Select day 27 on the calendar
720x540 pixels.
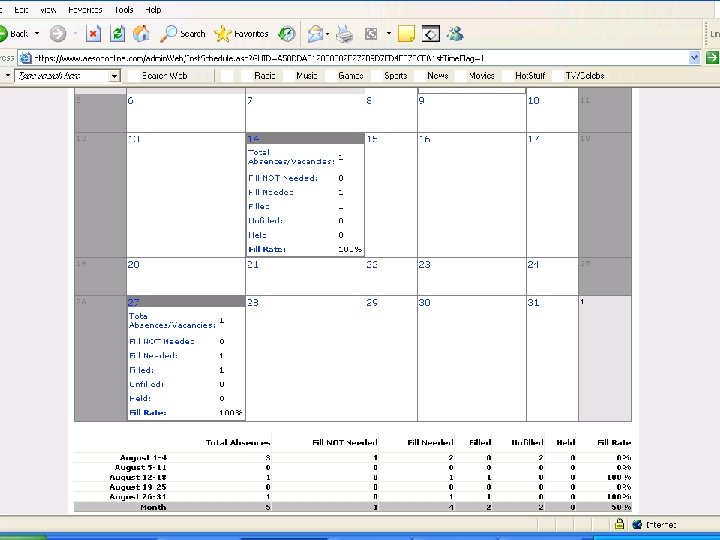click(x=134, y=302)
